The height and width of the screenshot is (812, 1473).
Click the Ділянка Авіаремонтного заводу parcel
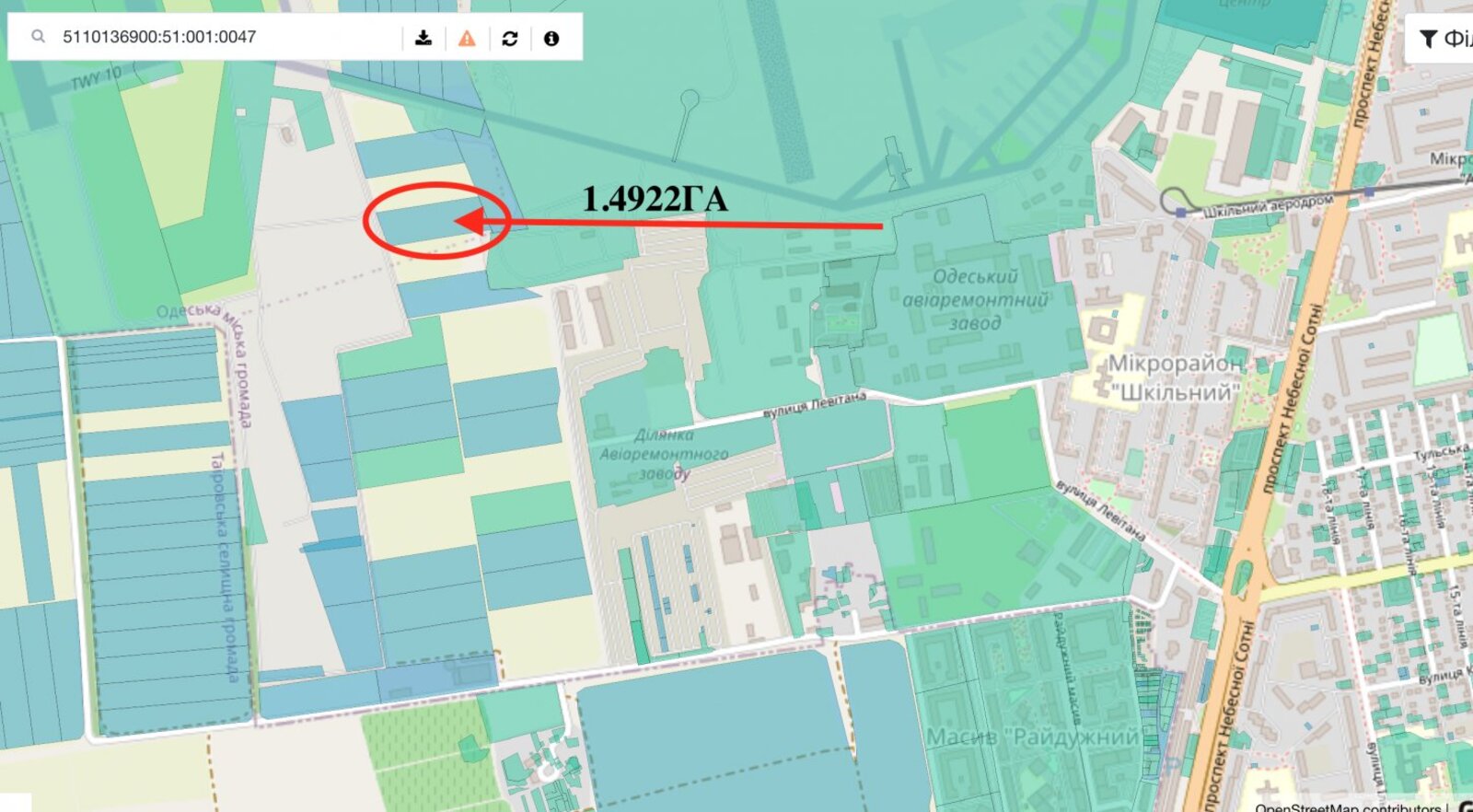[x=664, y=454]
